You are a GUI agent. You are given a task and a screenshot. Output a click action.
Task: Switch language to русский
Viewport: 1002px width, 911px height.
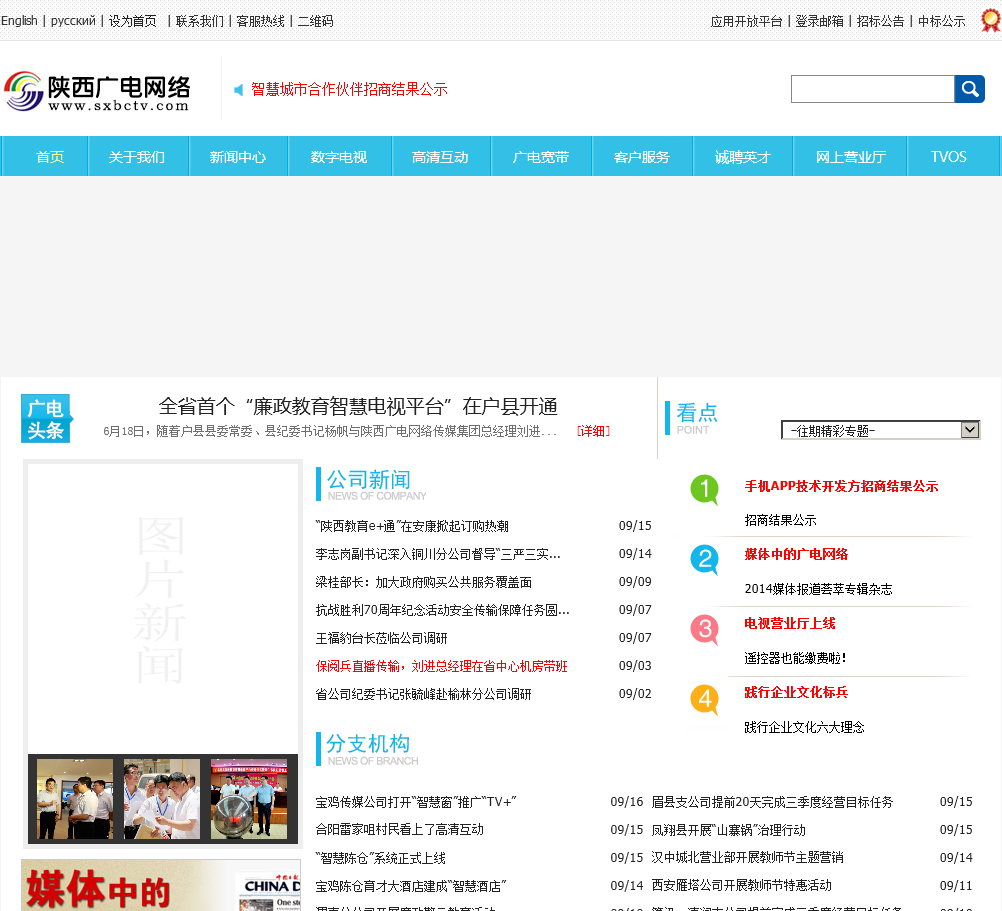point(73,20)
